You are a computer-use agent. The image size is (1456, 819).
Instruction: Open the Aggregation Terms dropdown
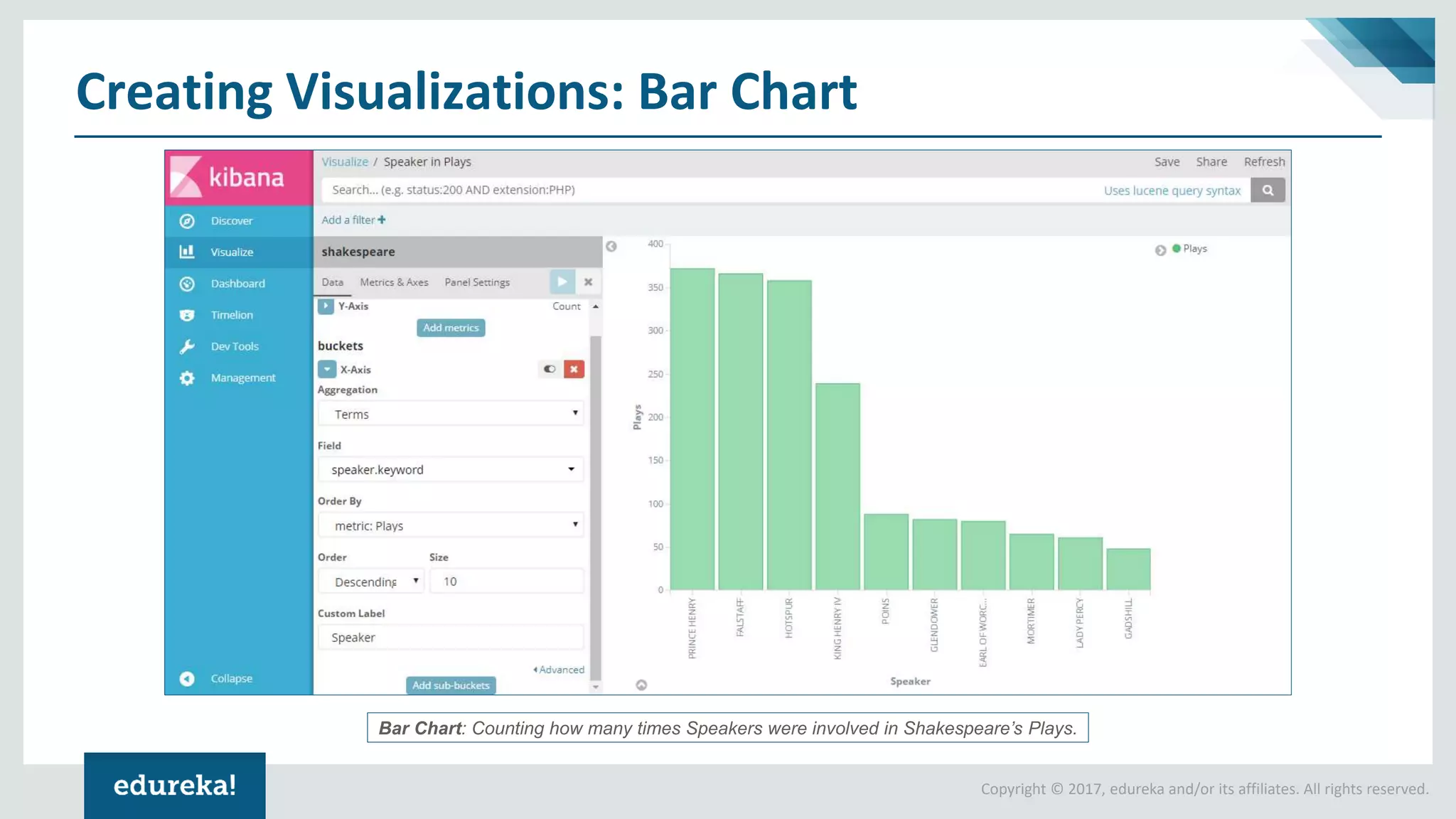[451, 414]
